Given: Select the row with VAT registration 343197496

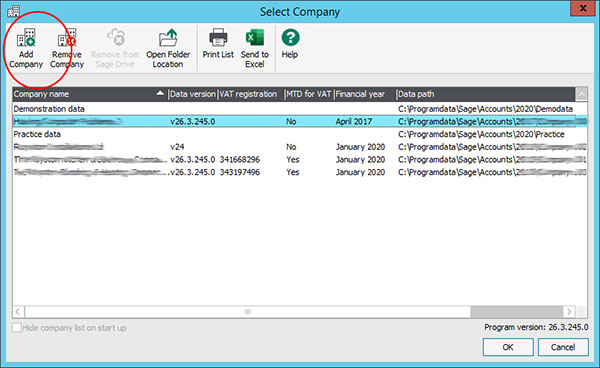Looking at the screenshot, I should pos(300,172).
